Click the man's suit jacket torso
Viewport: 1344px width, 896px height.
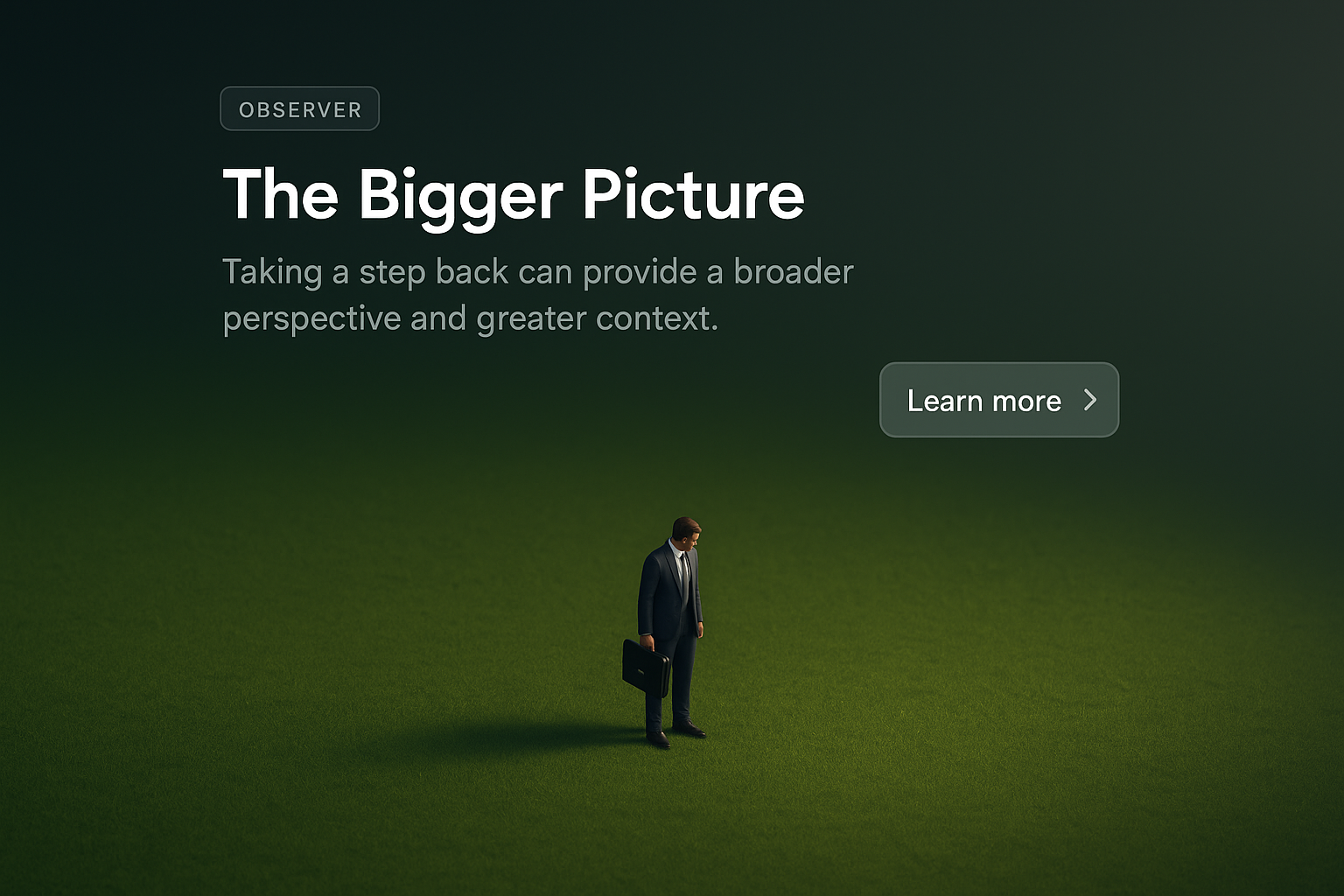[x=669, y=591]
